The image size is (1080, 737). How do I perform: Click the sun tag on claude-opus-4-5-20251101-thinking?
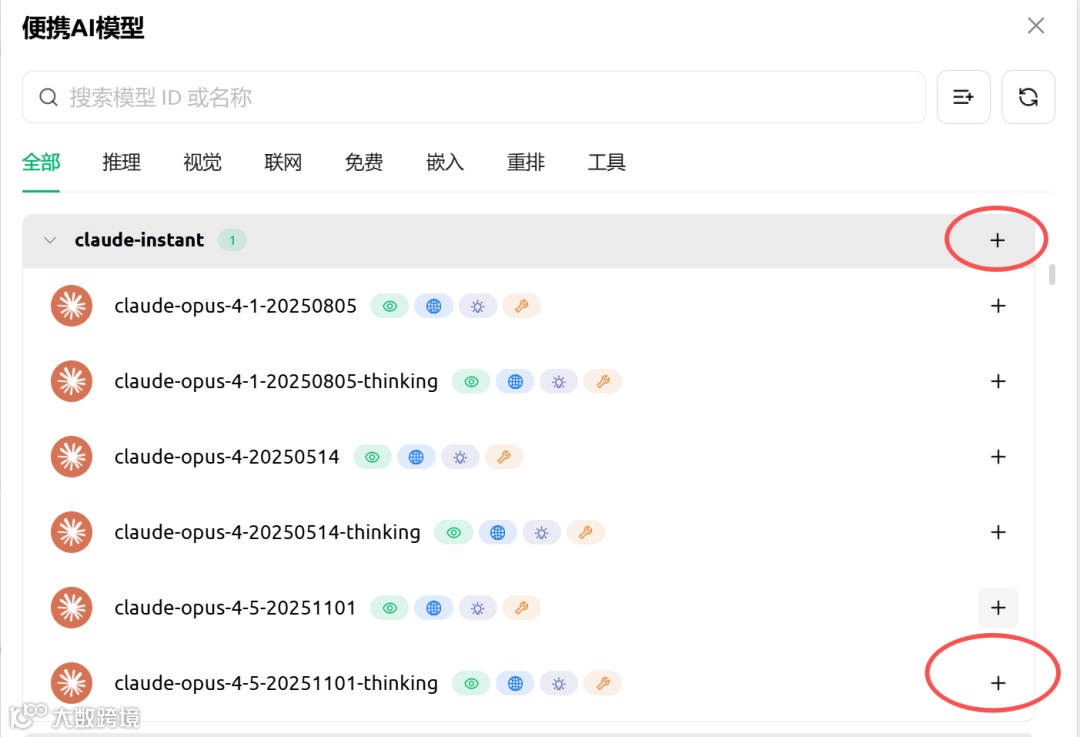point(559,683)
